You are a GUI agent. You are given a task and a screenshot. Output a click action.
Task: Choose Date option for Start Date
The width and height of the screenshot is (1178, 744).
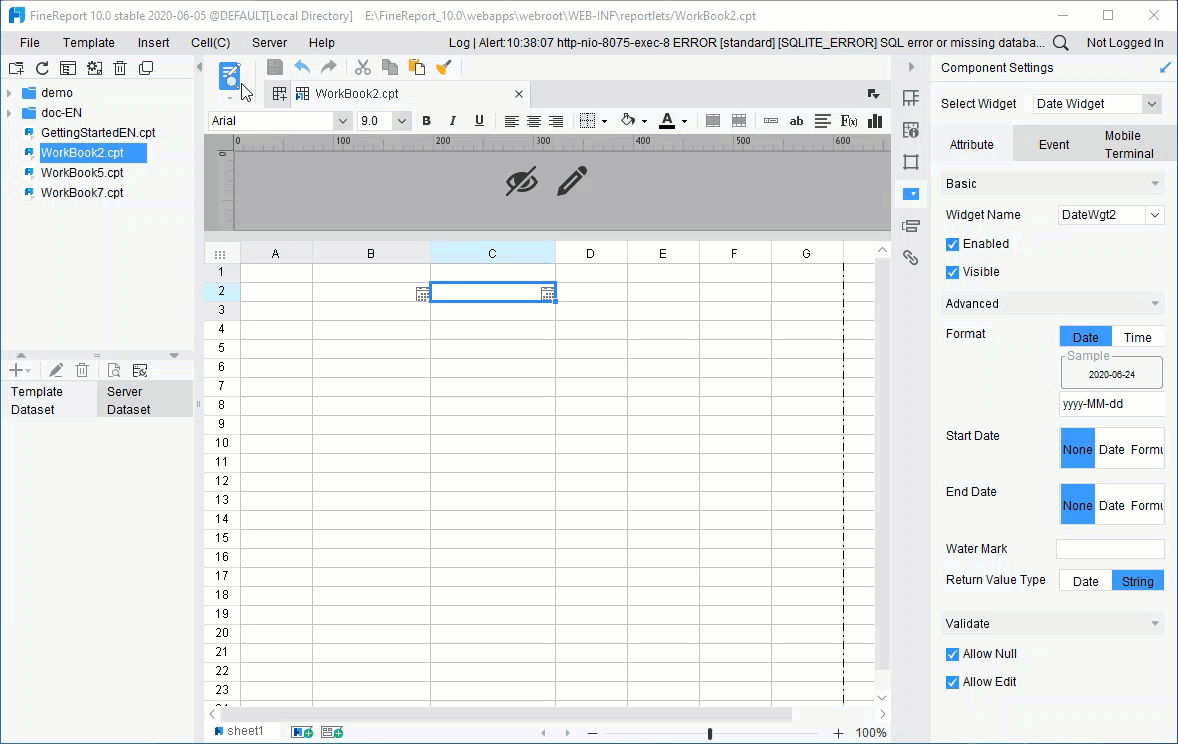[1112, 449]
